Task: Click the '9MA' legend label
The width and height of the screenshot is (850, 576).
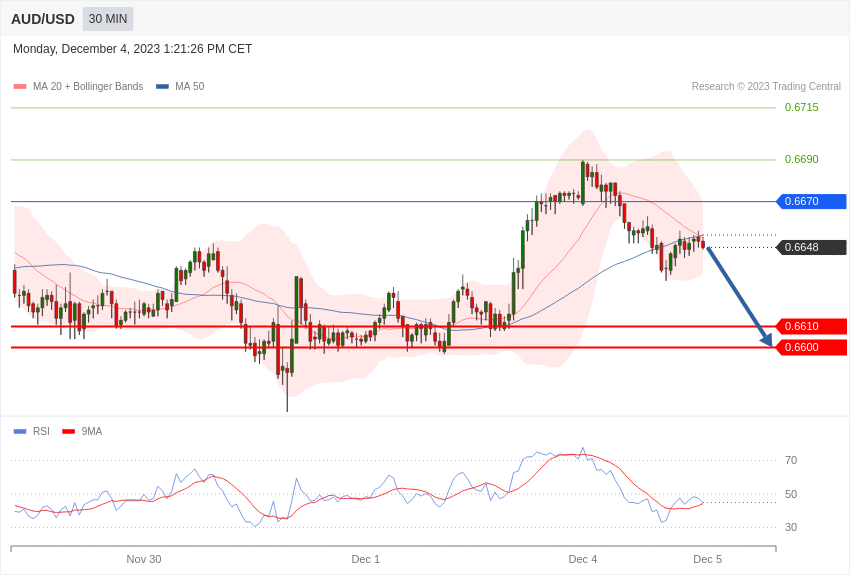Action: 92,431
